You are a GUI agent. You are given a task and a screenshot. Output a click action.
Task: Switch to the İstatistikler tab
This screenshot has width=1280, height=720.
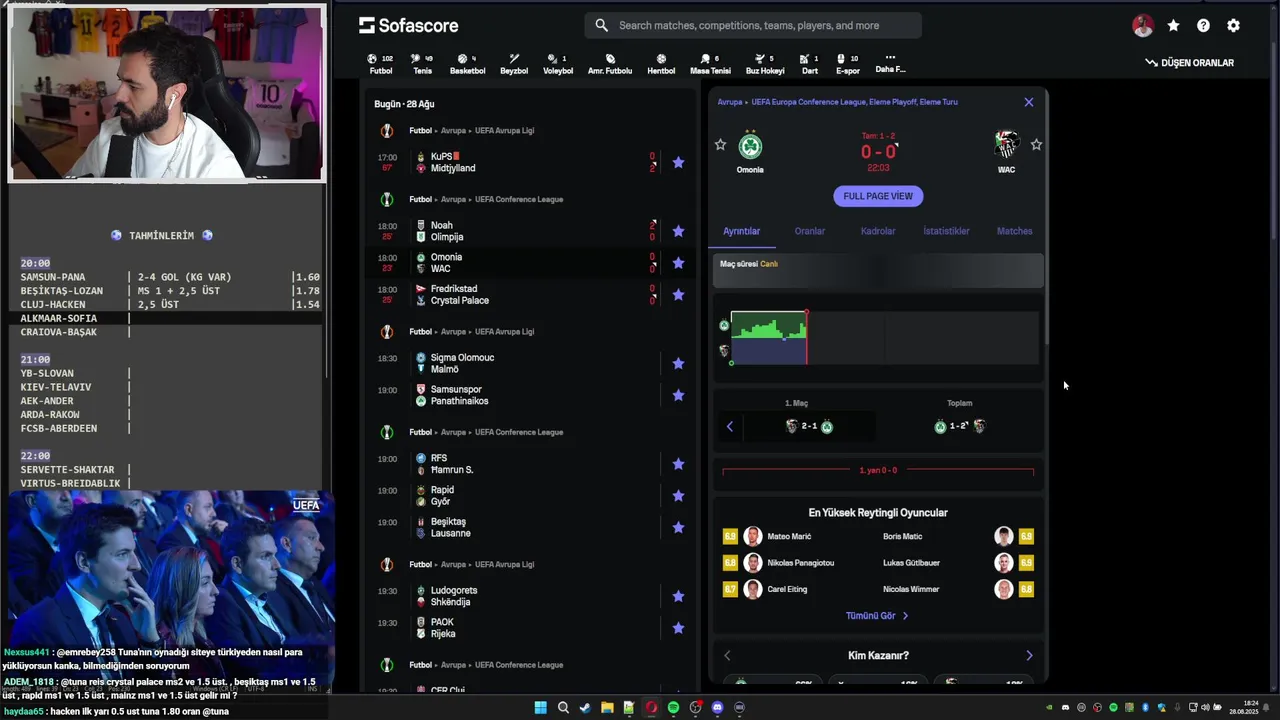click(x=946, y=231)
